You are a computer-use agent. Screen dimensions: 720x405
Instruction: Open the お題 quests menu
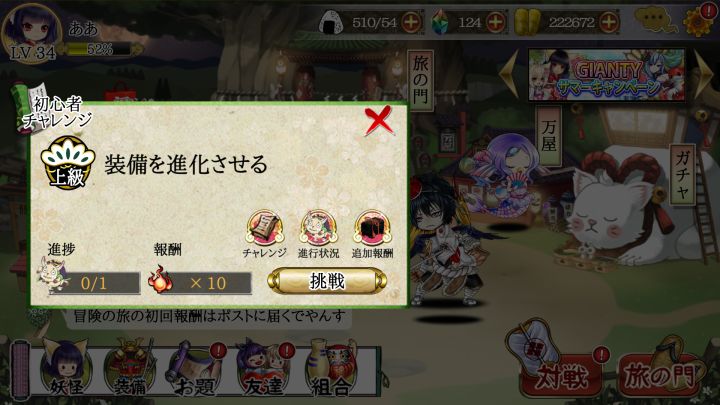195,369
